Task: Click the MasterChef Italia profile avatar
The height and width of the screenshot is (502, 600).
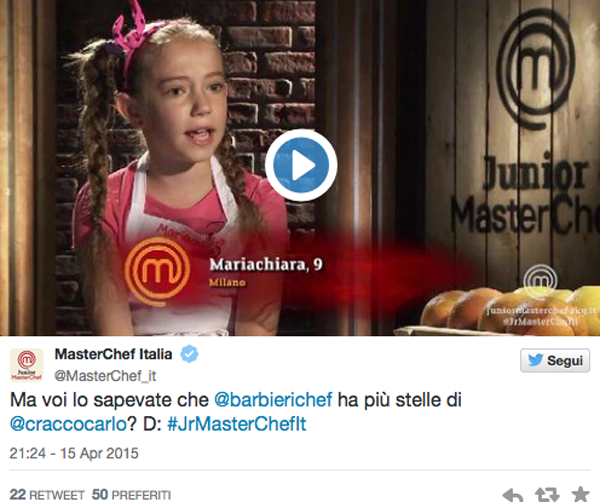Action: pos(26,365)
